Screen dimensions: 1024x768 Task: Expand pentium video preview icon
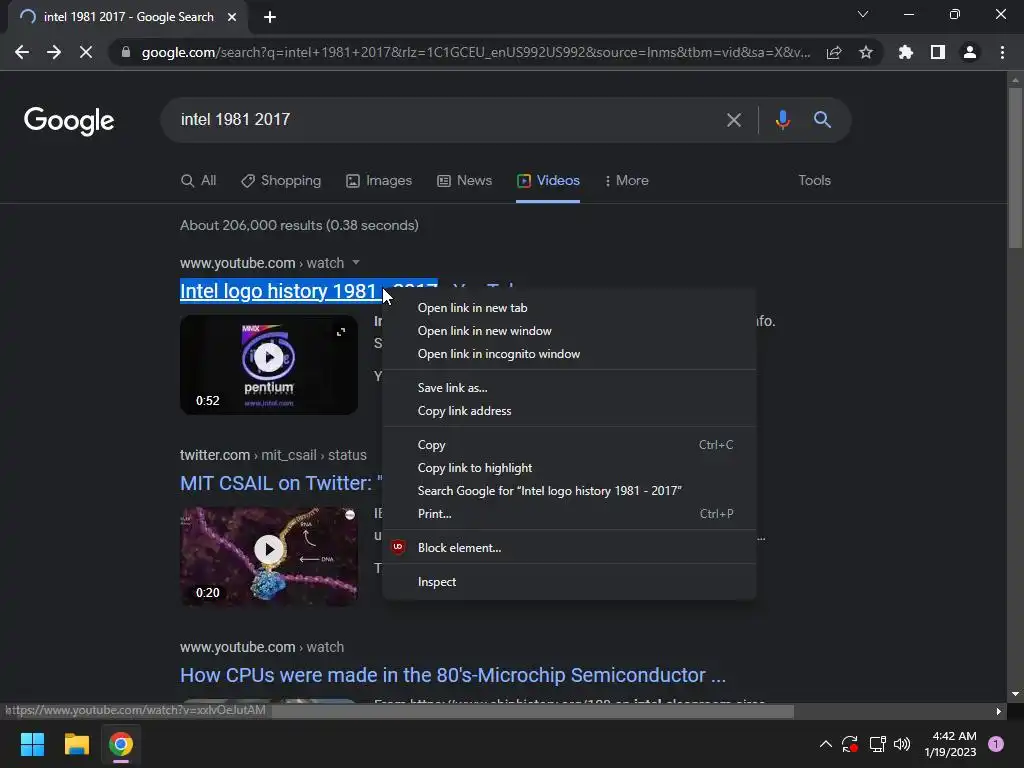pyautogui.click(x=341, y=332)
